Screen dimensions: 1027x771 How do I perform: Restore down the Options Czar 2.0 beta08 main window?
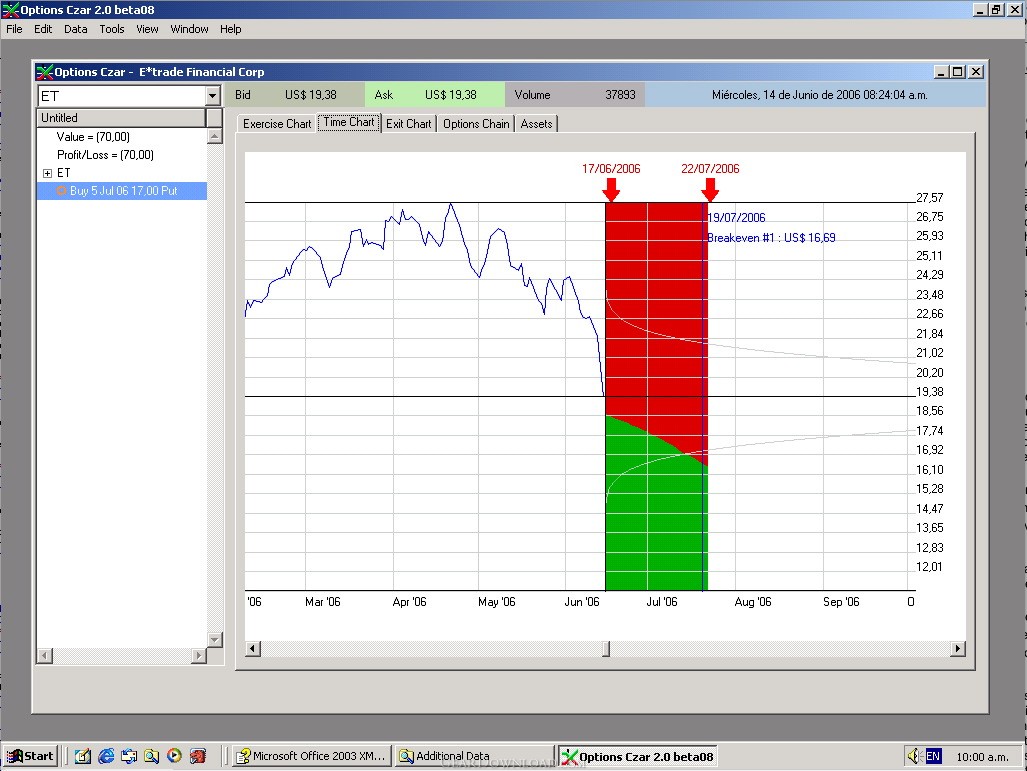[x=996, y=10]
